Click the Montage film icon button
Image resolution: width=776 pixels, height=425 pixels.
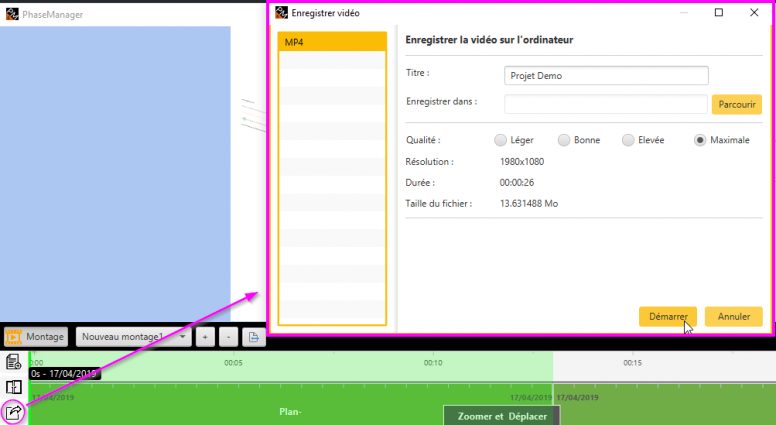35,338
